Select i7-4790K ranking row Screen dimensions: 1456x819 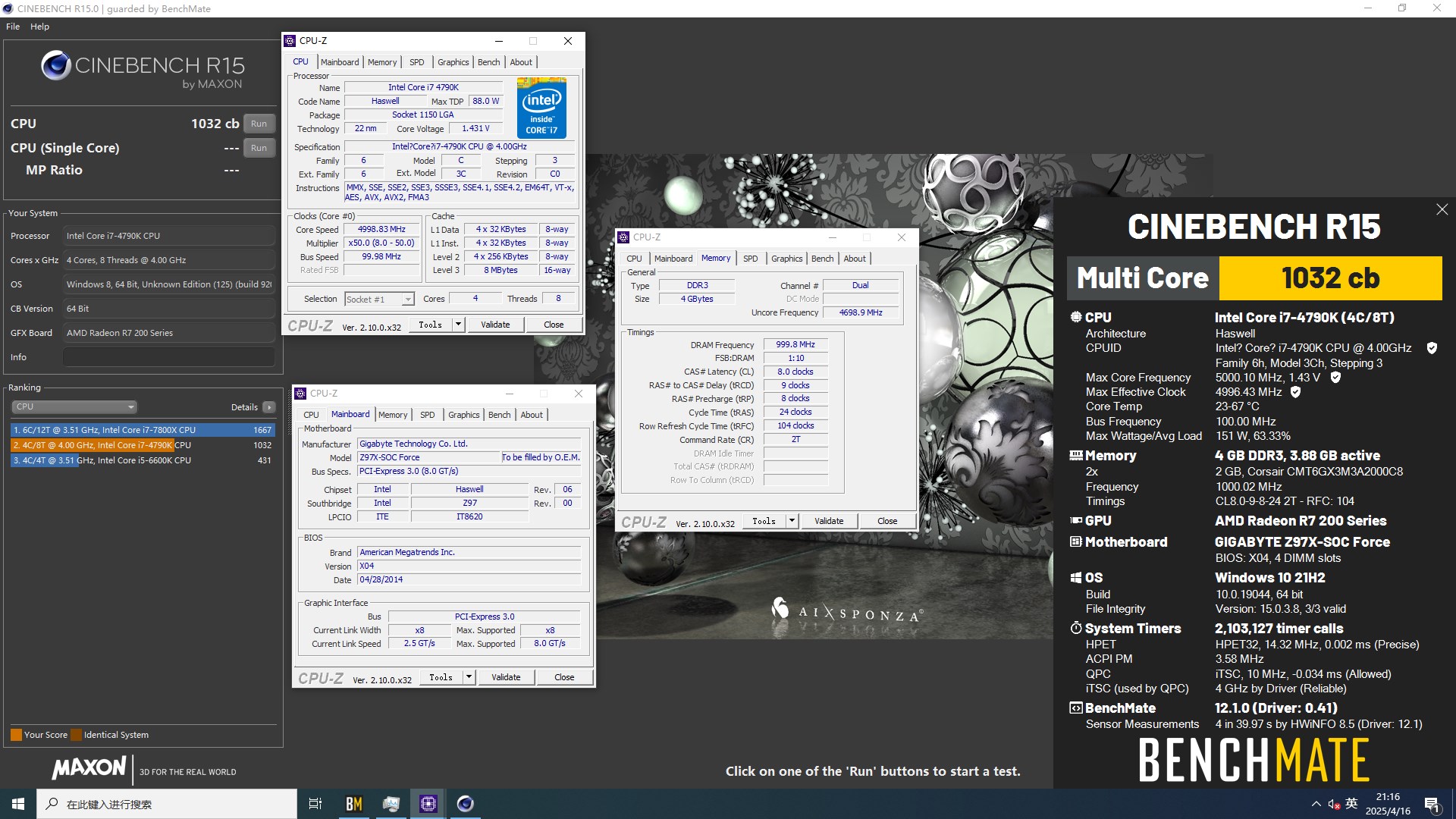tap(143, 445)
